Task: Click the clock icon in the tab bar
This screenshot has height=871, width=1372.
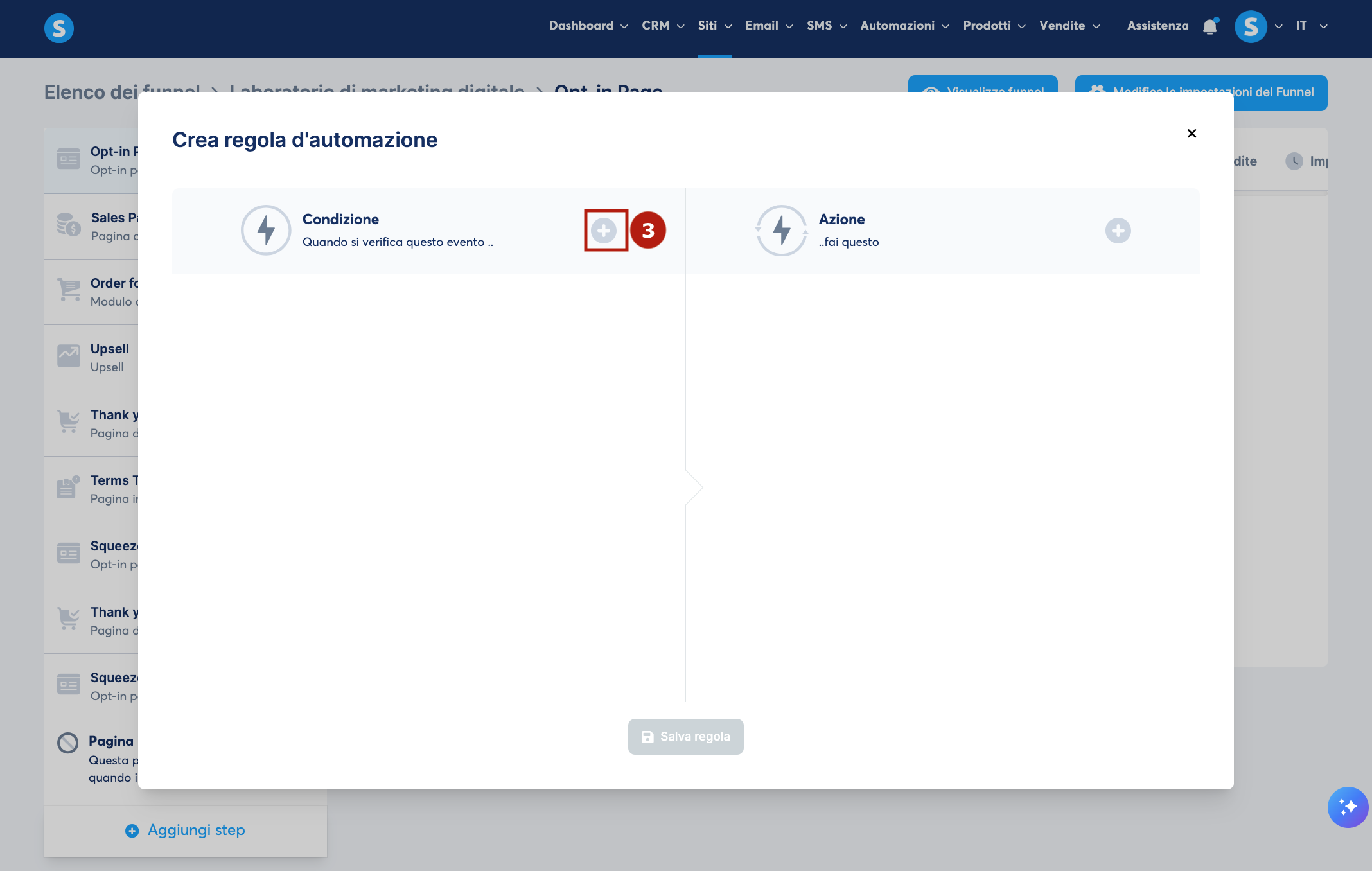Action: [1294, 161]
